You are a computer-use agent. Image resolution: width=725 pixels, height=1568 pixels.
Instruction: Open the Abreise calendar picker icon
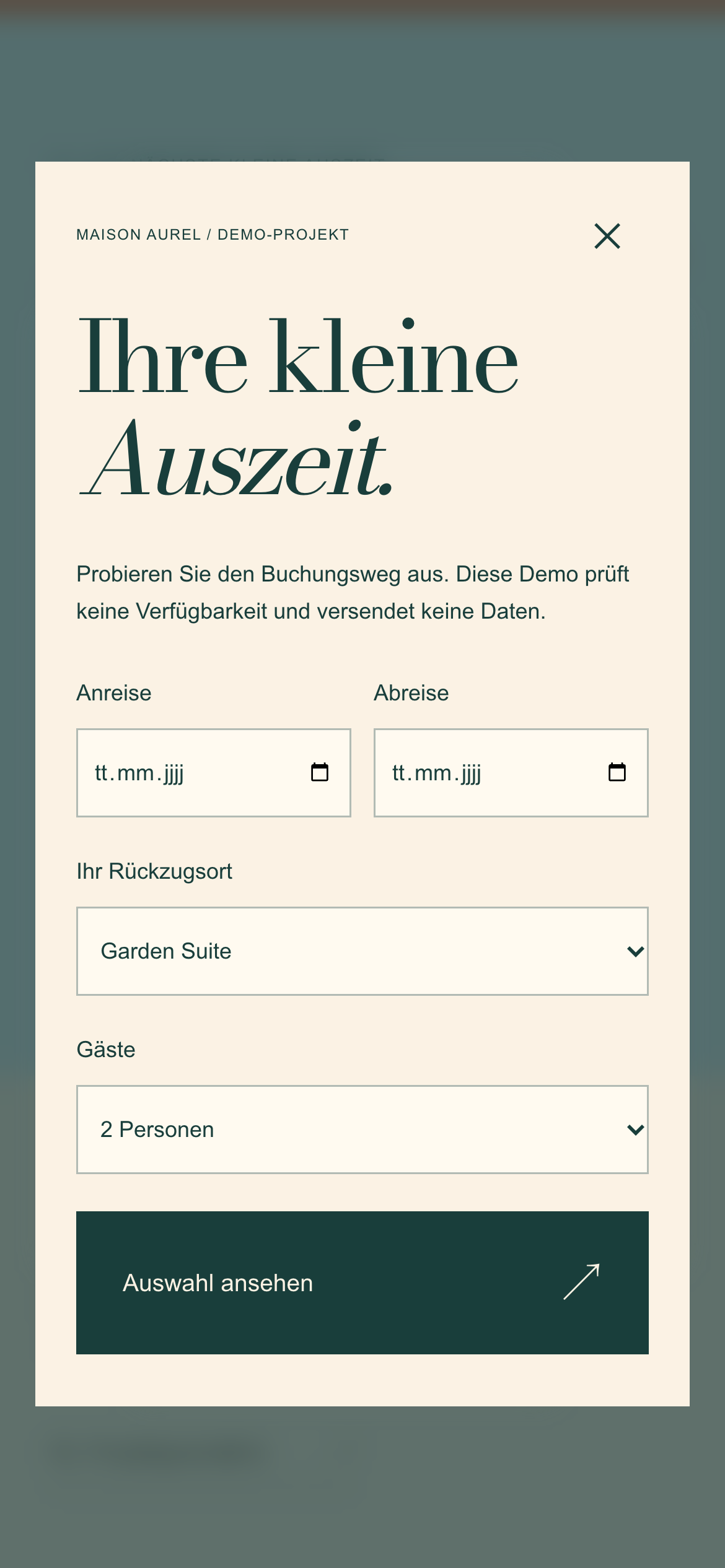[x=617, y=772]
